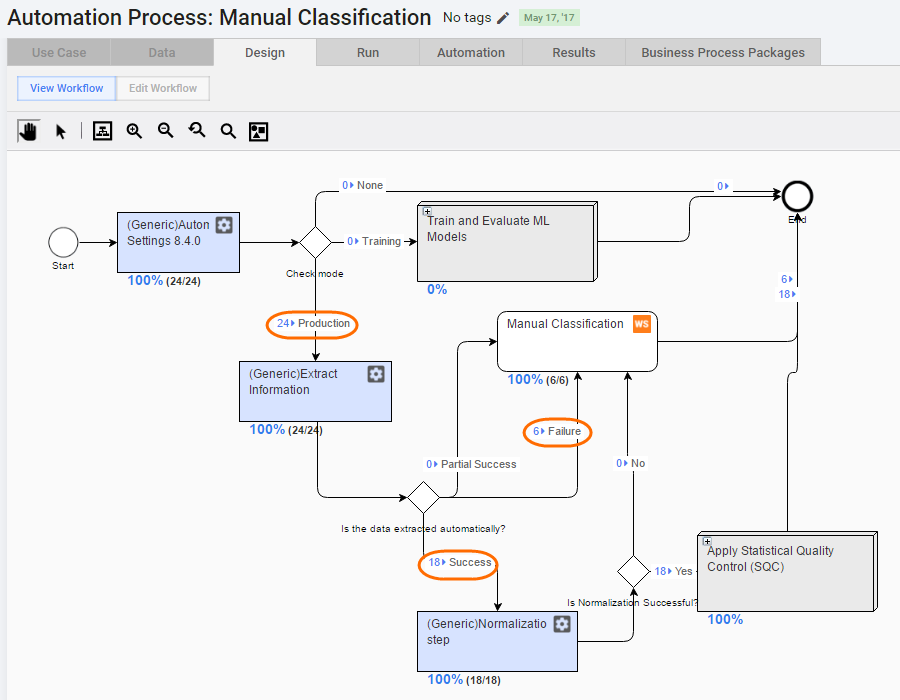The width and height of the screenshot is (900, 700).
Task: Select the Design tab
Action: 265,52
